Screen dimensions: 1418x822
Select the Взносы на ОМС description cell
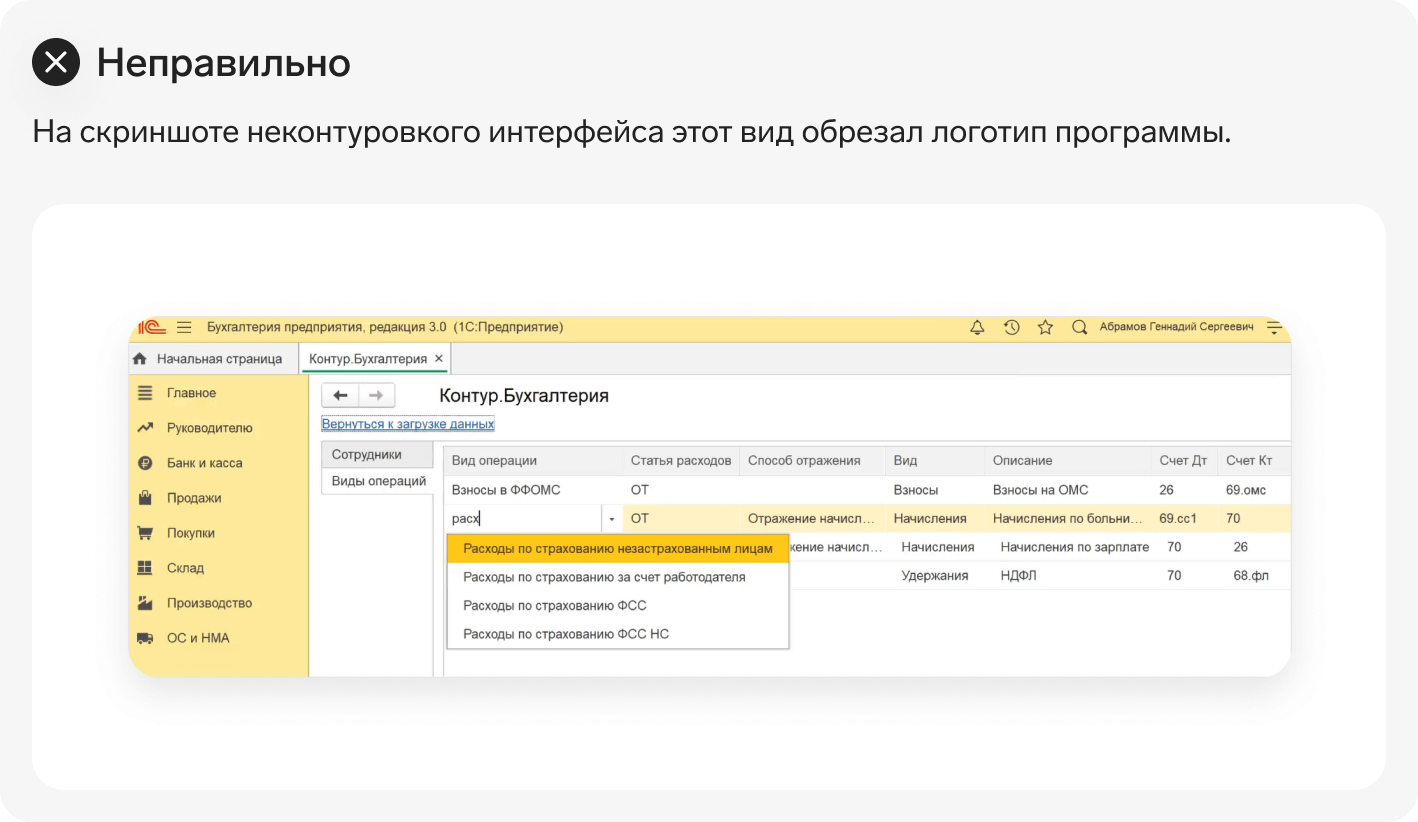tap(1068, 490)
